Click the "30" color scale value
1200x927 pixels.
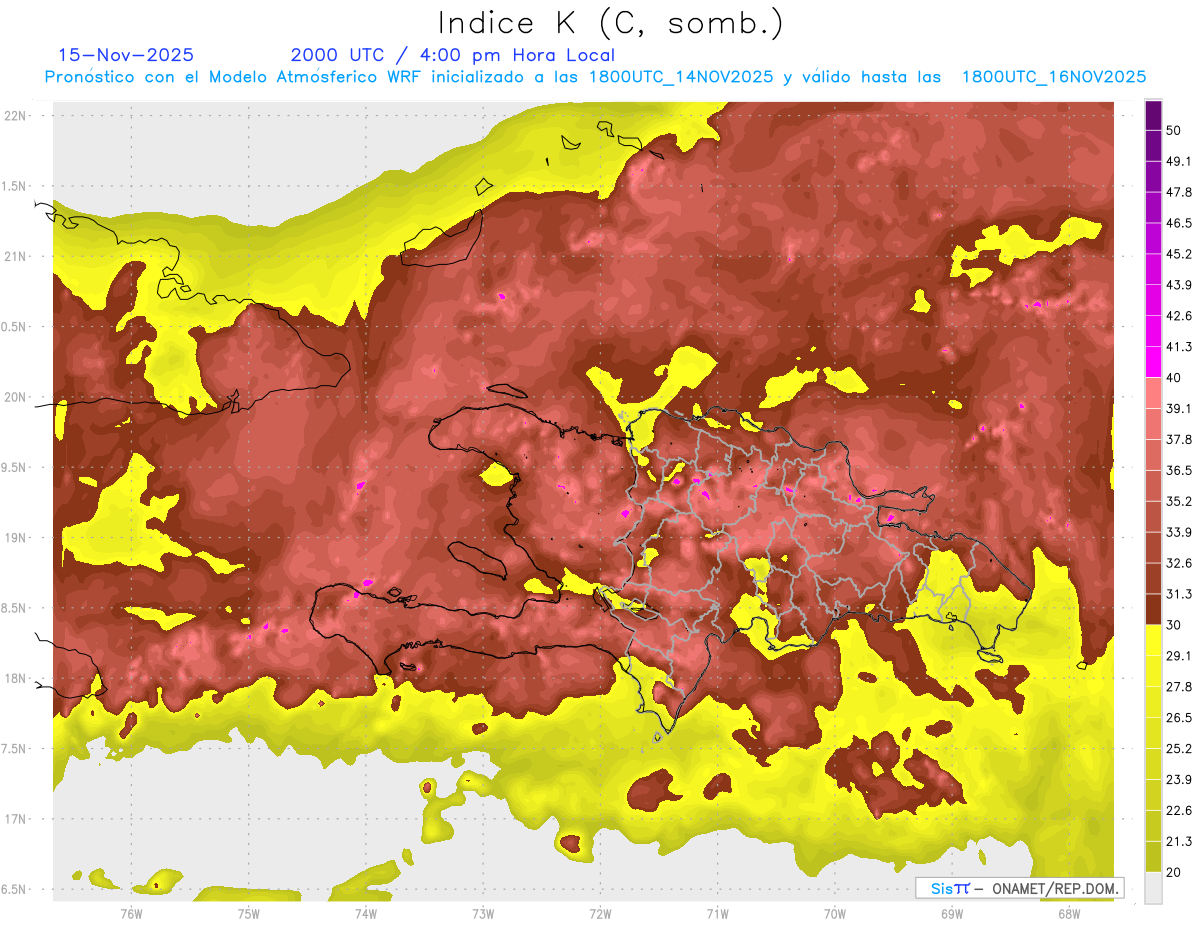click(x=1174, y=625)
